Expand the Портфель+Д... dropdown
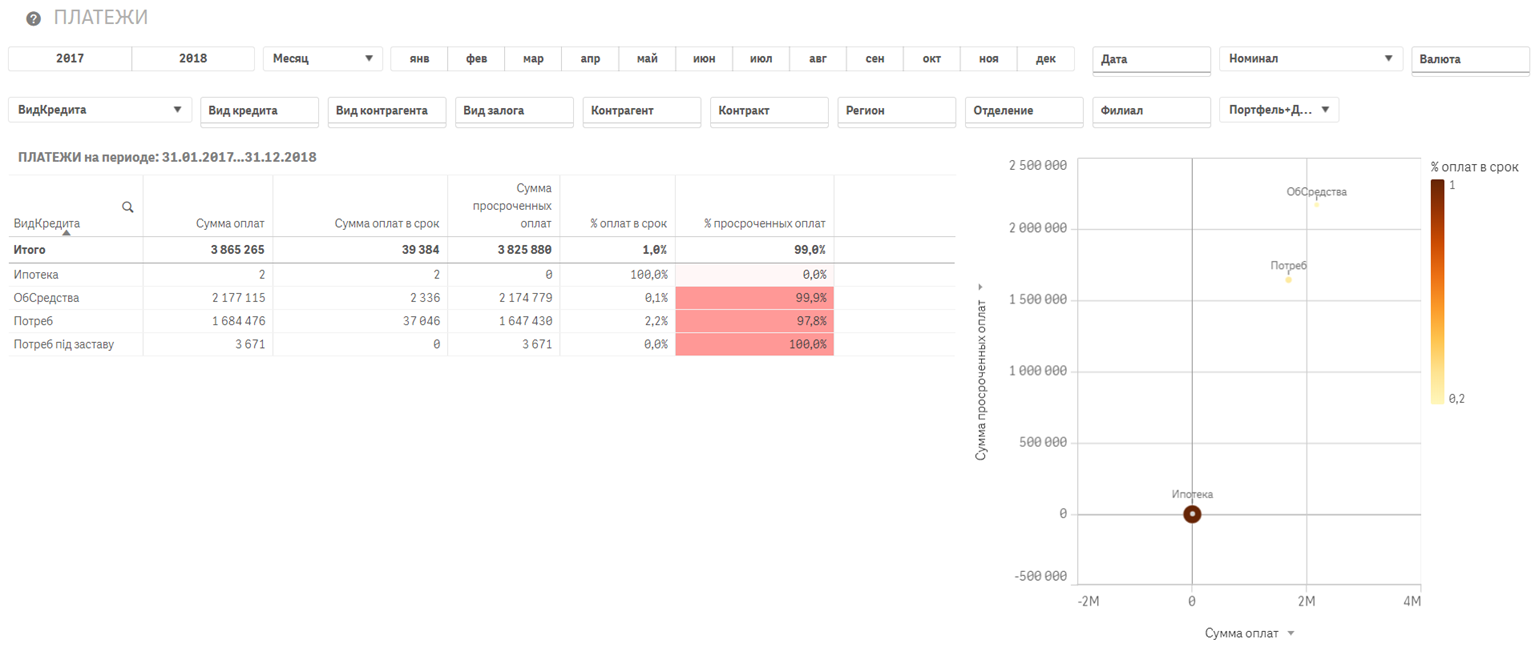Viewport: 1536px width, 654px height. [1279, 110]
